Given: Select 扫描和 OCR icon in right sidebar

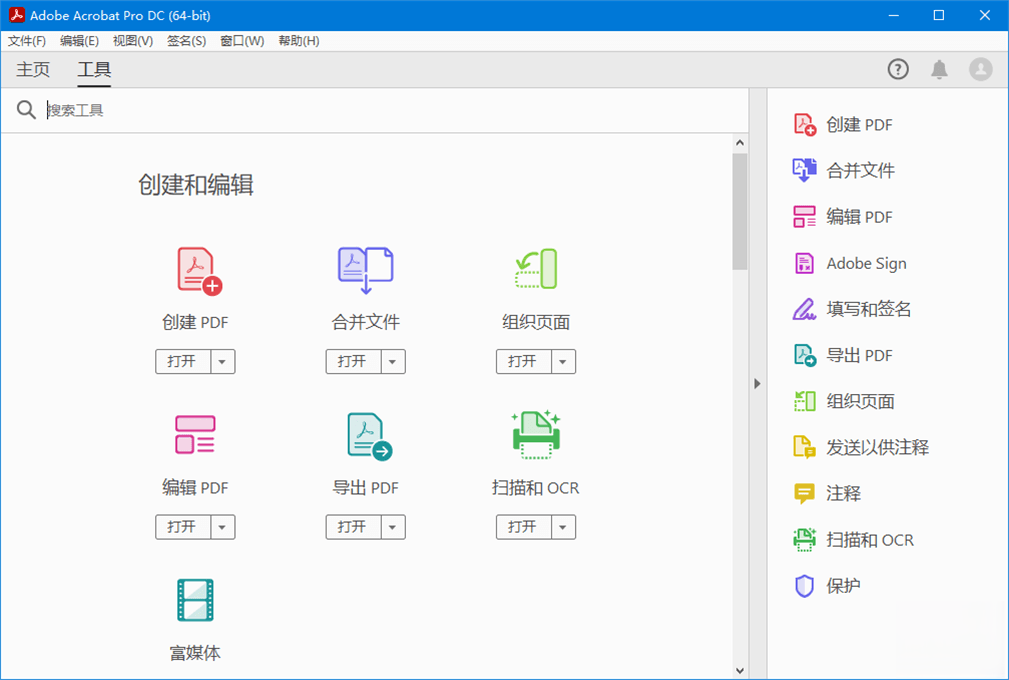Looking at the screenshot, I should (804, 540).
